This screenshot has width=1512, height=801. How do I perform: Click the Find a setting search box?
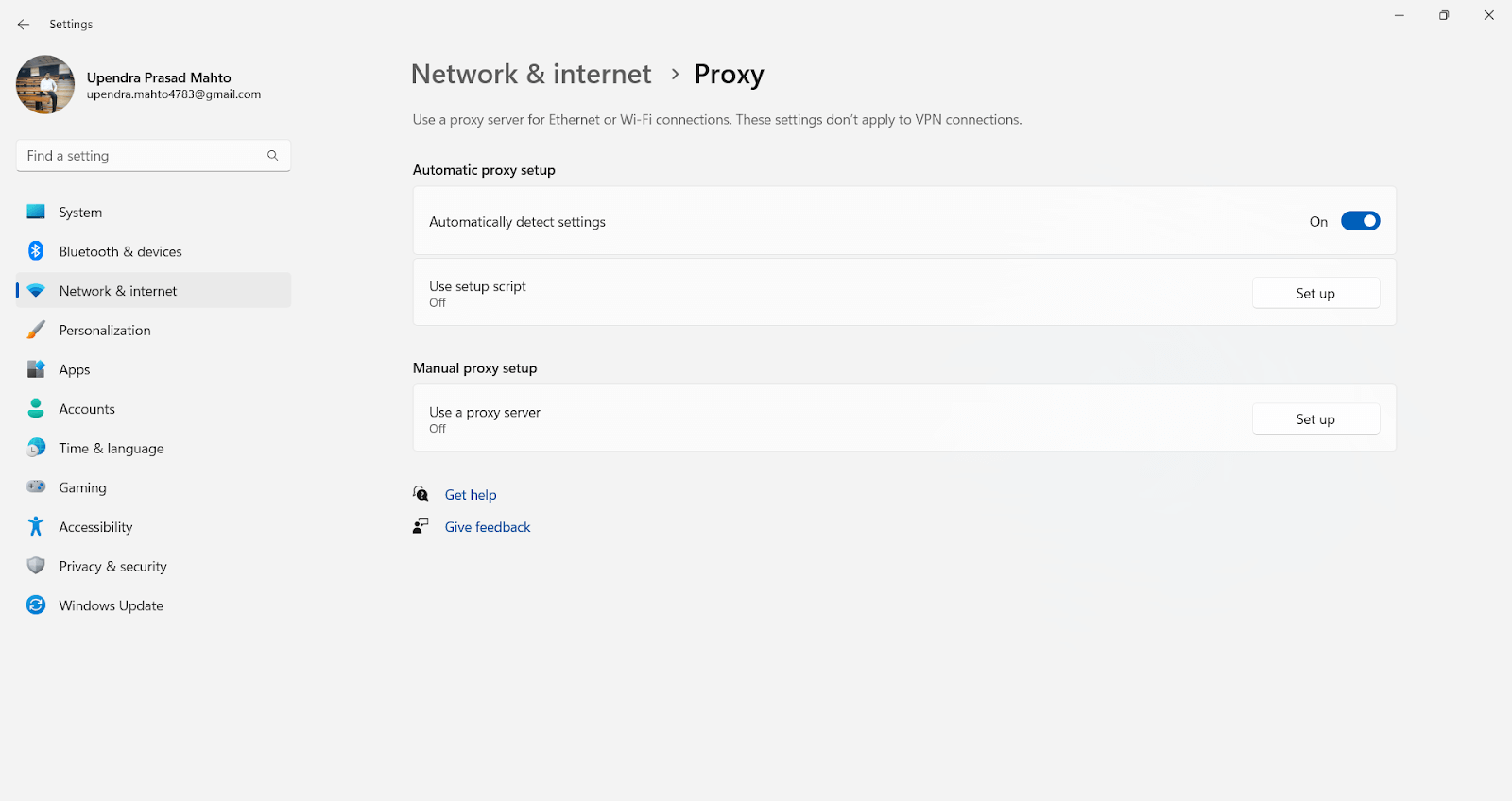142,155
